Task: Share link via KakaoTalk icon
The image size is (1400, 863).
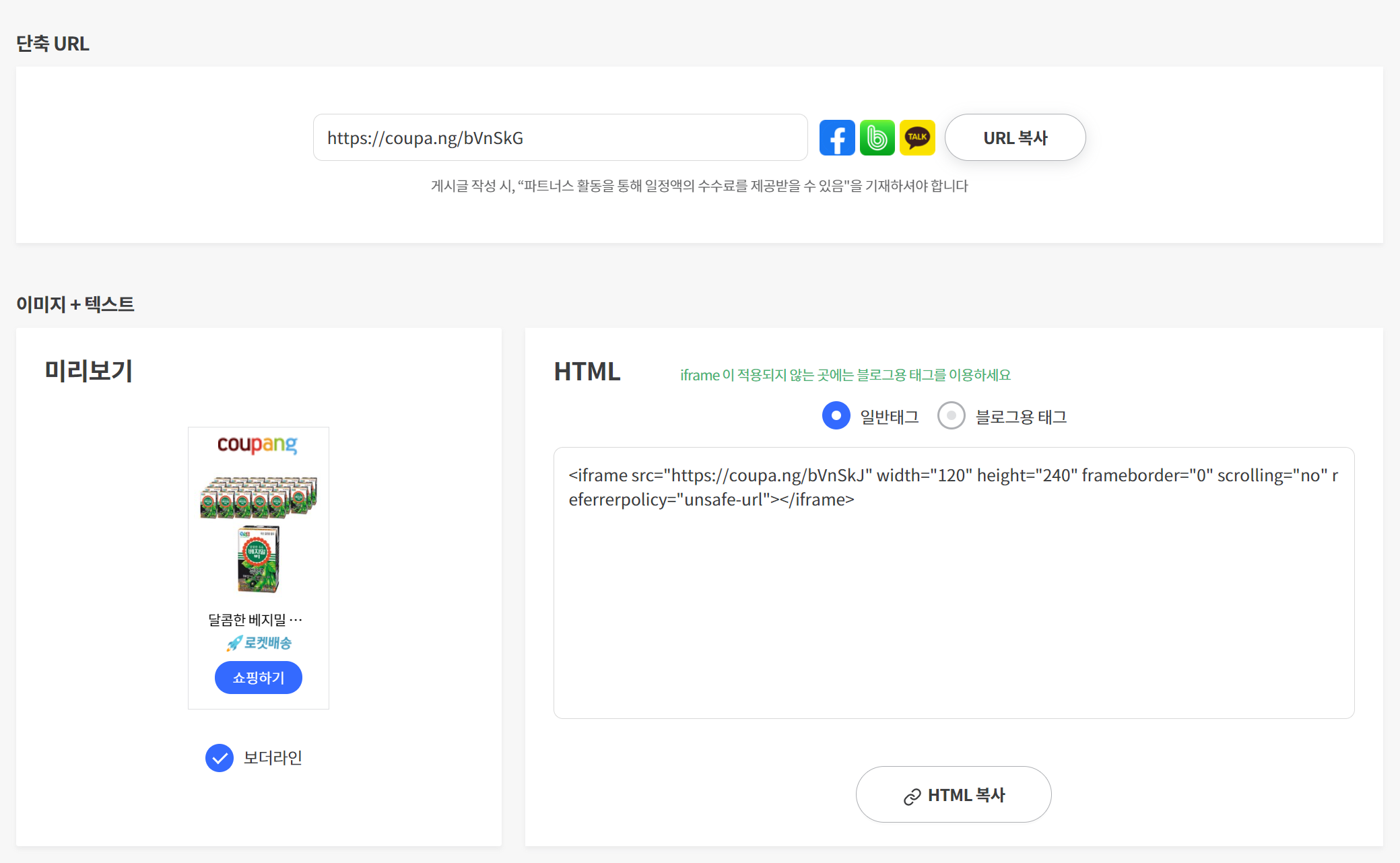Action: click(917, 138)
